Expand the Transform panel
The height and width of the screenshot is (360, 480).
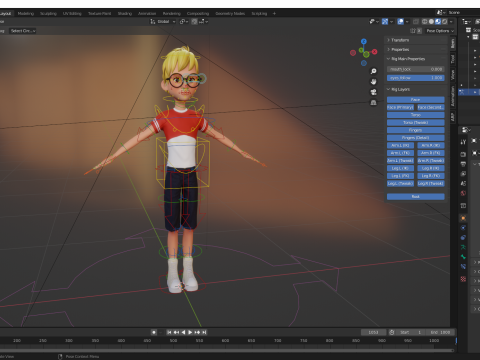point(415,40)
